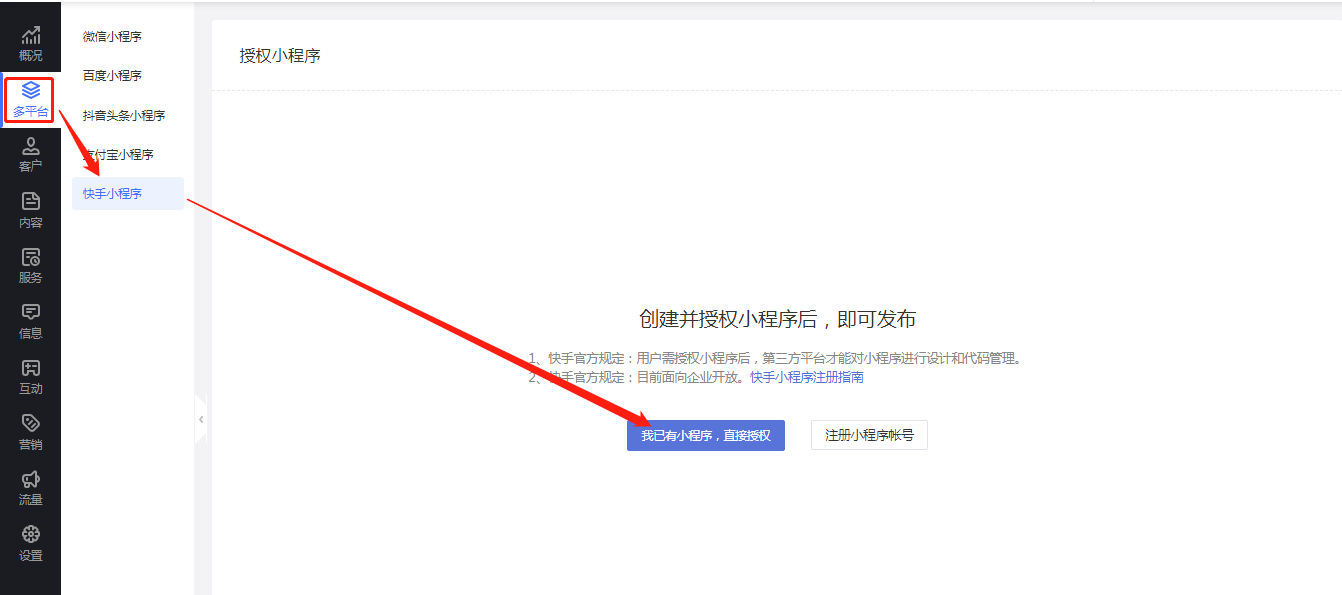This screenshot has width=1342, height=595.
Task: Collapse the submenu sidebar with arrow handle
Action: [x=200, y=420]
